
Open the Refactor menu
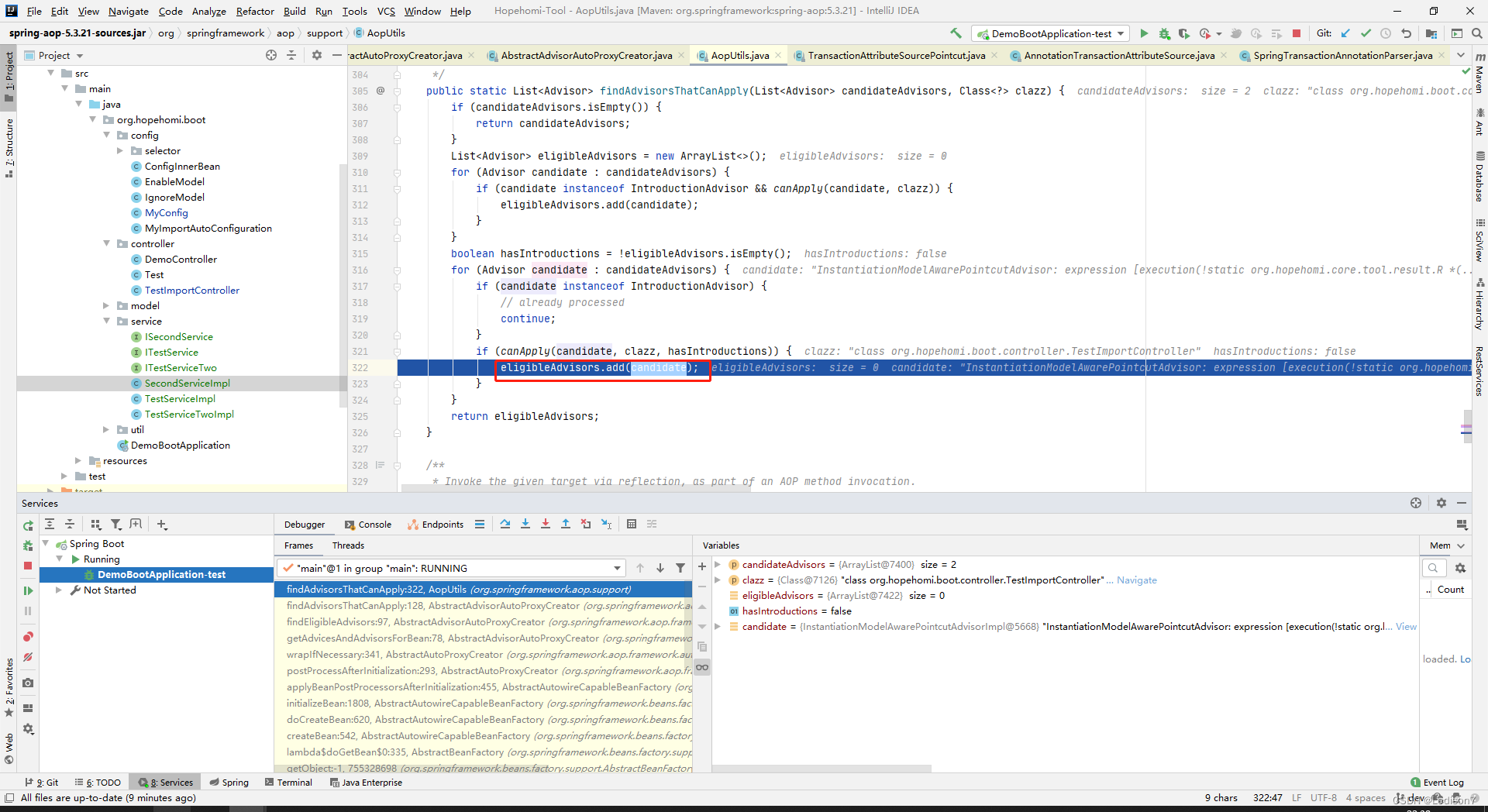click(x=255, y=11)
